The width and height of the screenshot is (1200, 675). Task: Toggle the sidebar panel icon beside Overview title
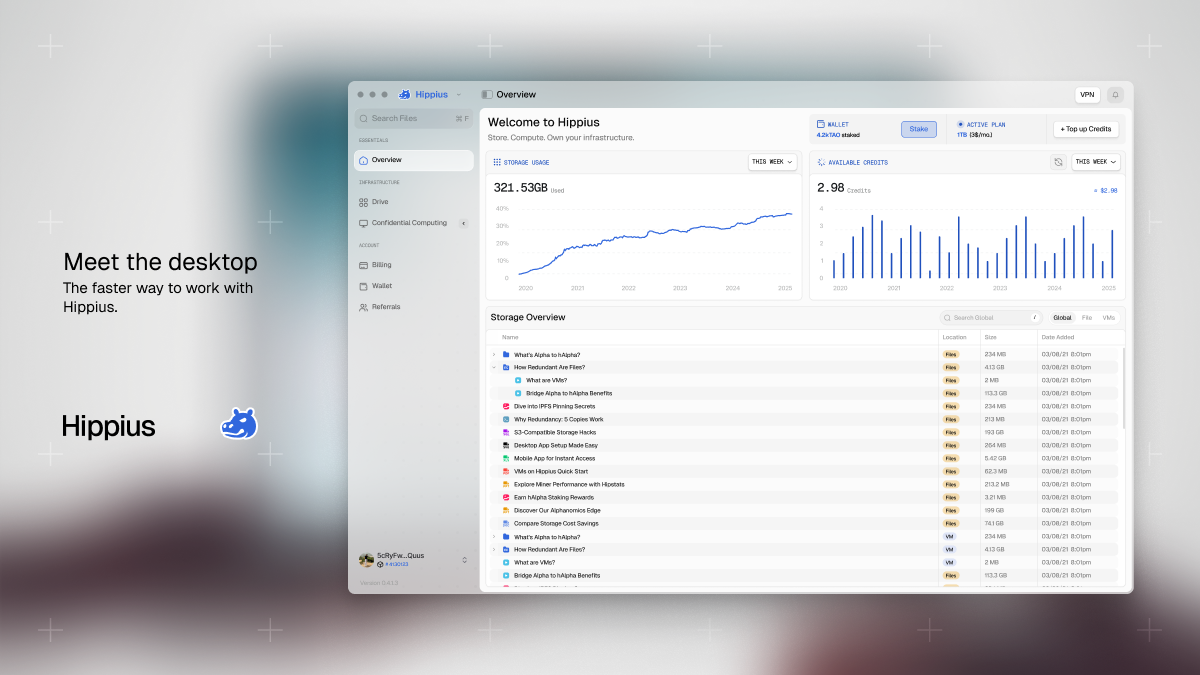[487, 94]
